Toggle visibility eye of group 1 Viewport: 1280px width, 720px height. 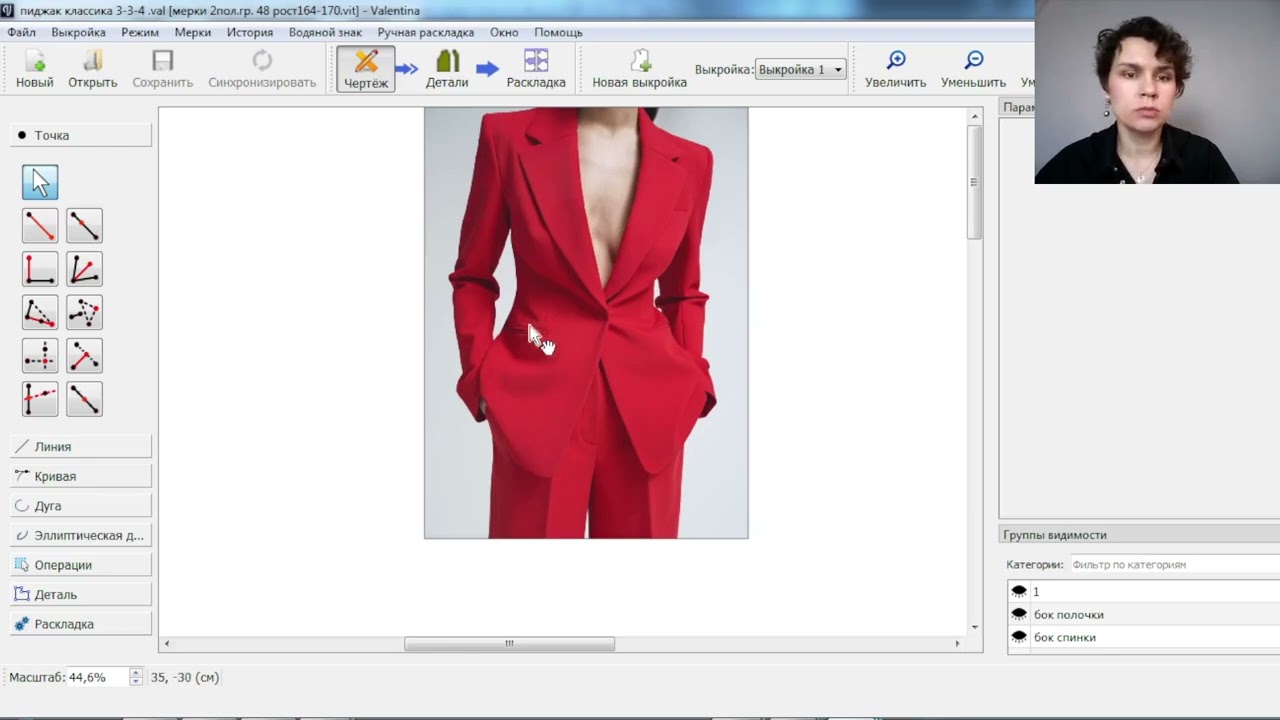[x=1019, y=591]
